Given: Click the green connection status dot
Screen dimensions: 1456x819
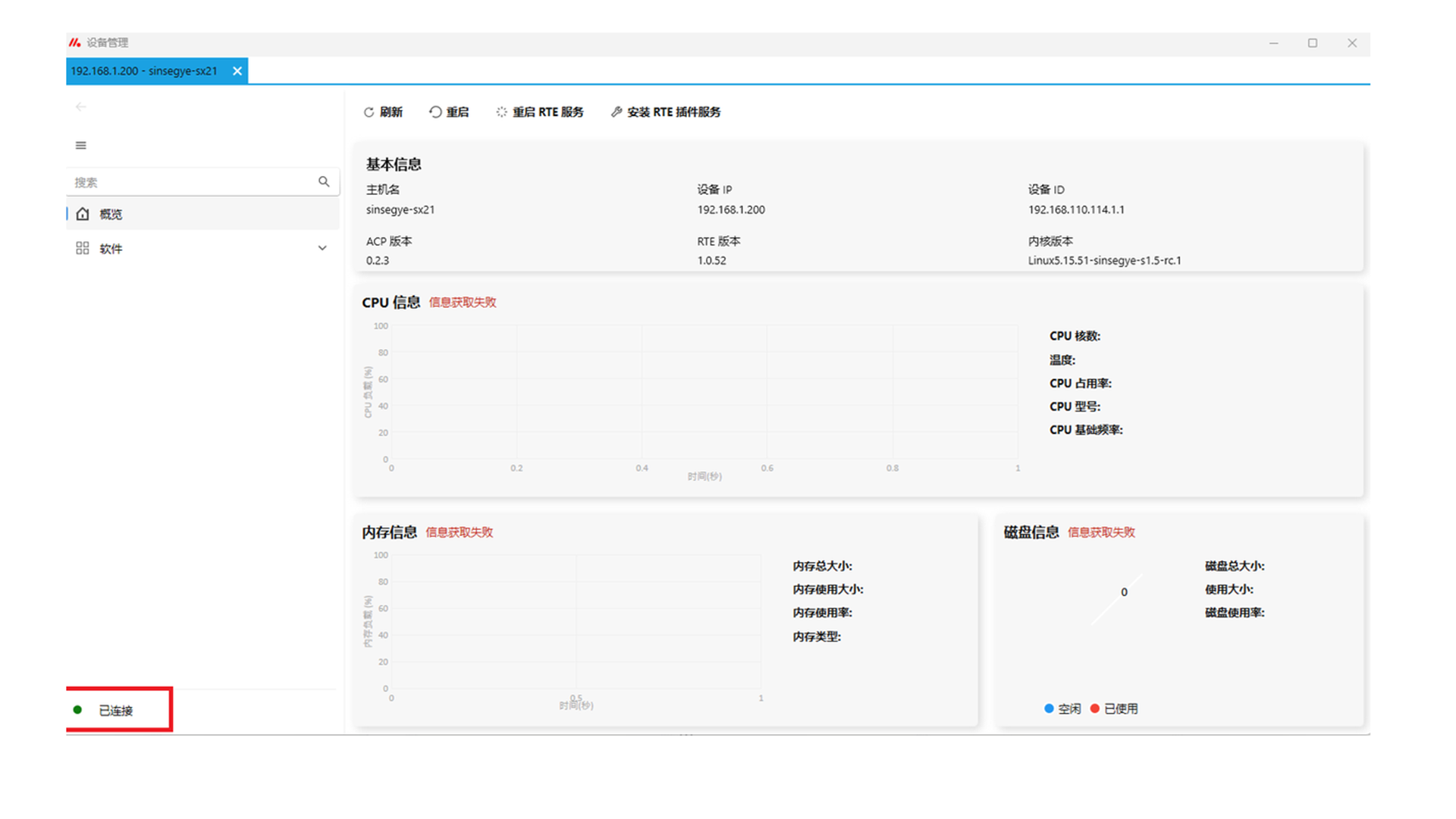Looking at the screenshot, I should pyautogui.click(x=77, y=710).
